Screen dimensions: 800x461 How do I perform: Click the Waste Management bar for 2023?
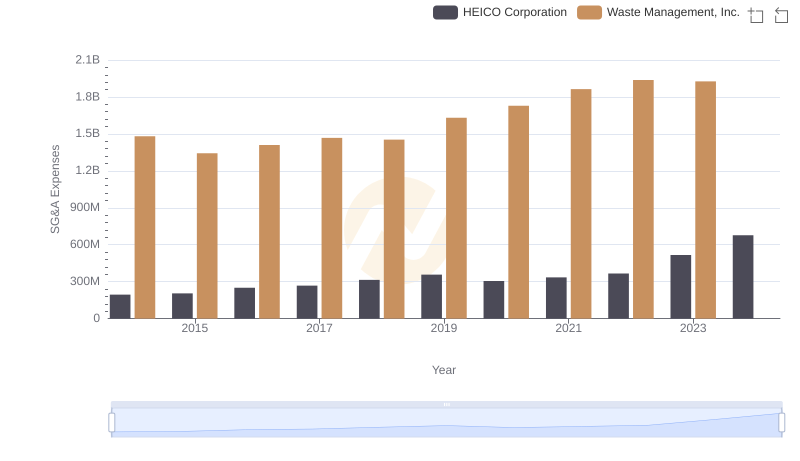pos(706,200)
